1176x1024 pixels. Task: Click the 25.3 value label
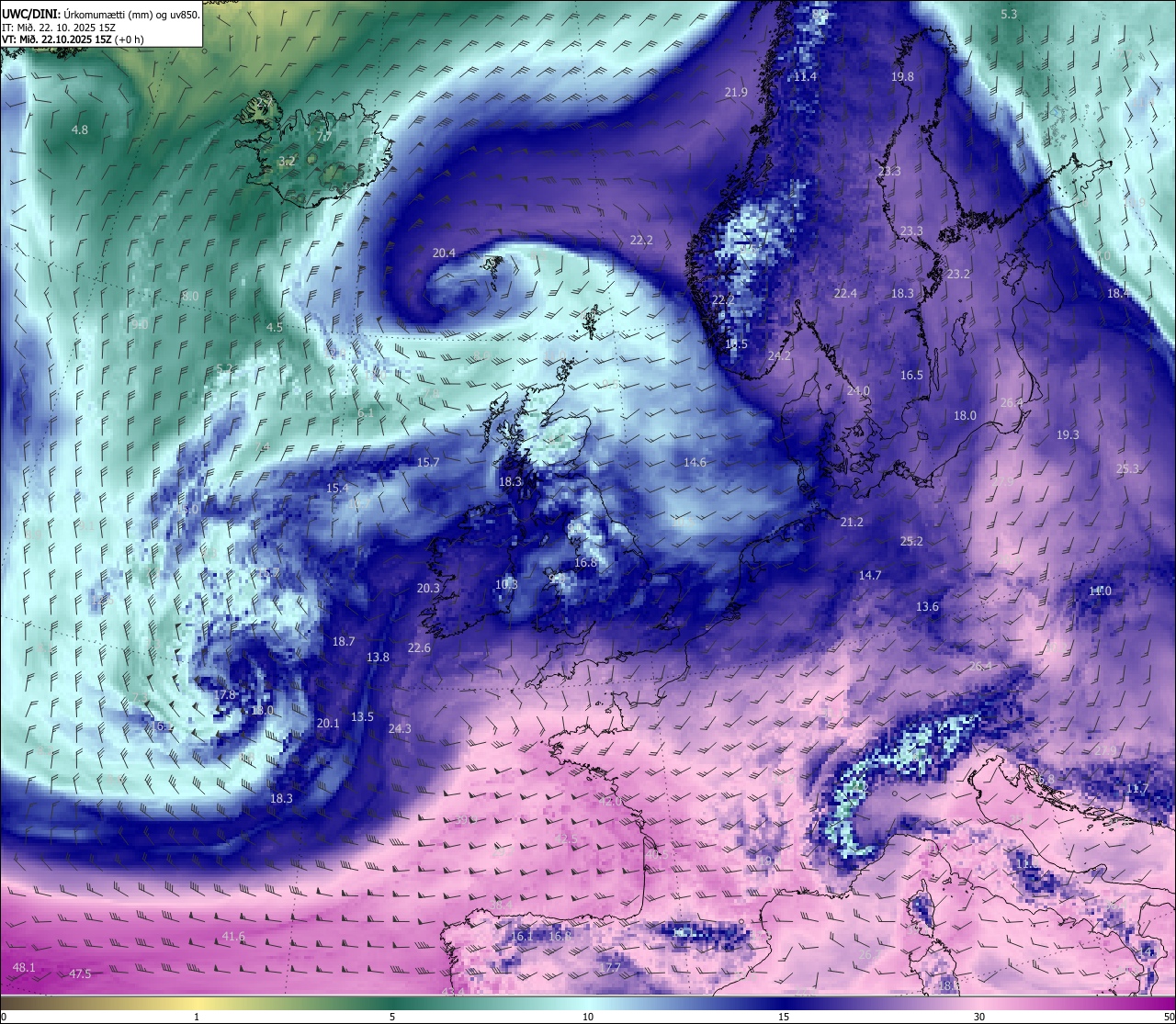[1127, 469]
